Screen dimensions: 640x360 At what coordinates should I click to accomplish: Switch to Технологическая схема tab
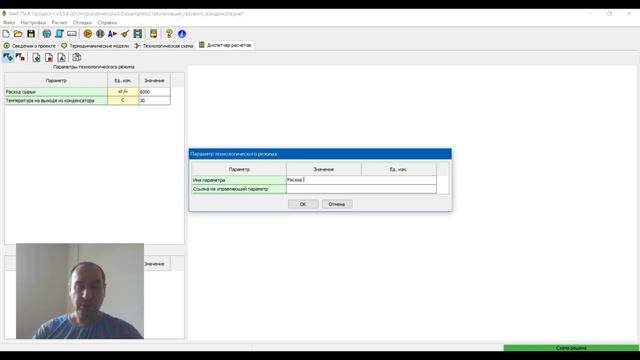pyautogui.click(x=164, y=46)
